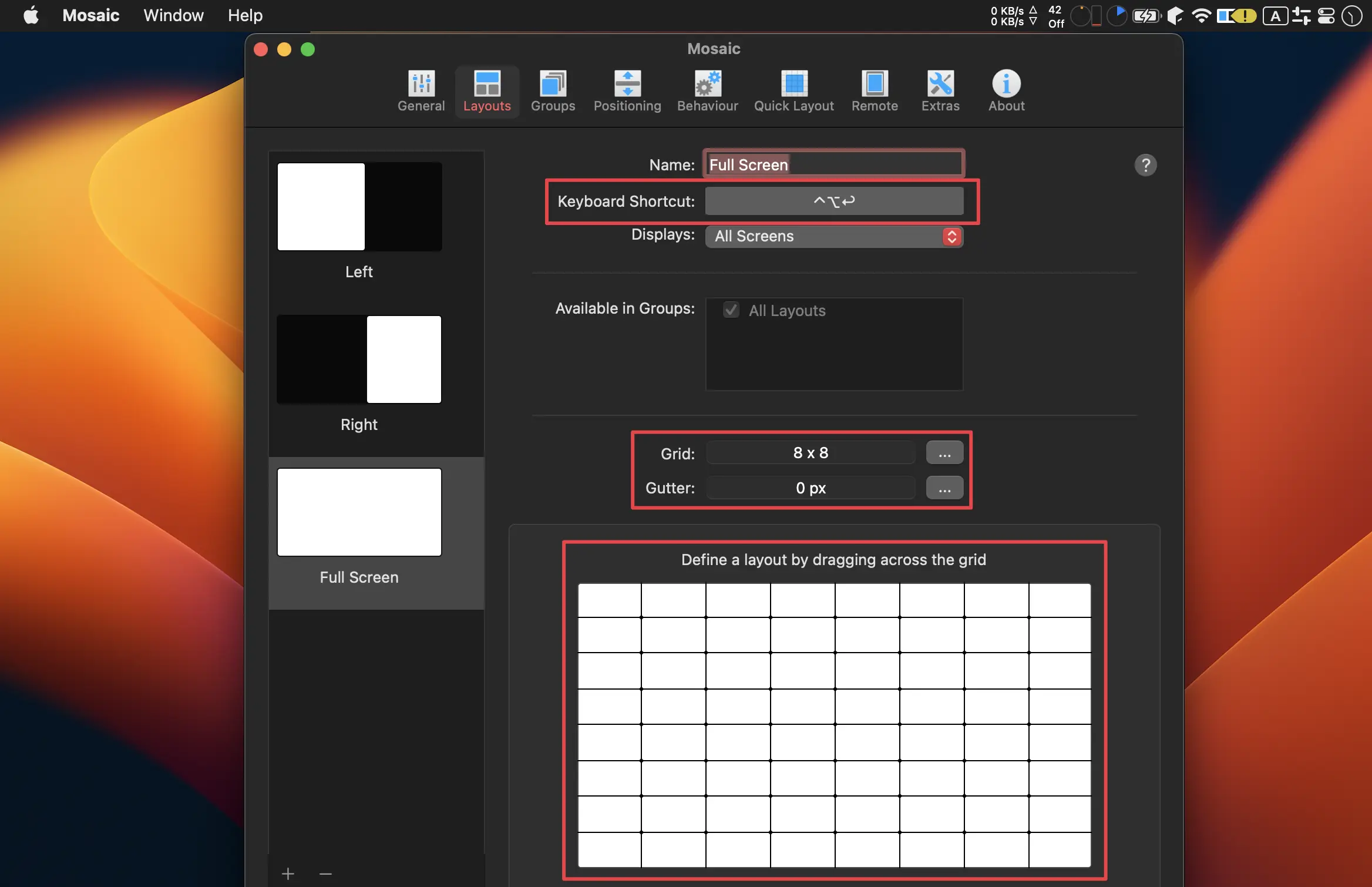Select the Left layout thumbnail

tap(359, 207)
